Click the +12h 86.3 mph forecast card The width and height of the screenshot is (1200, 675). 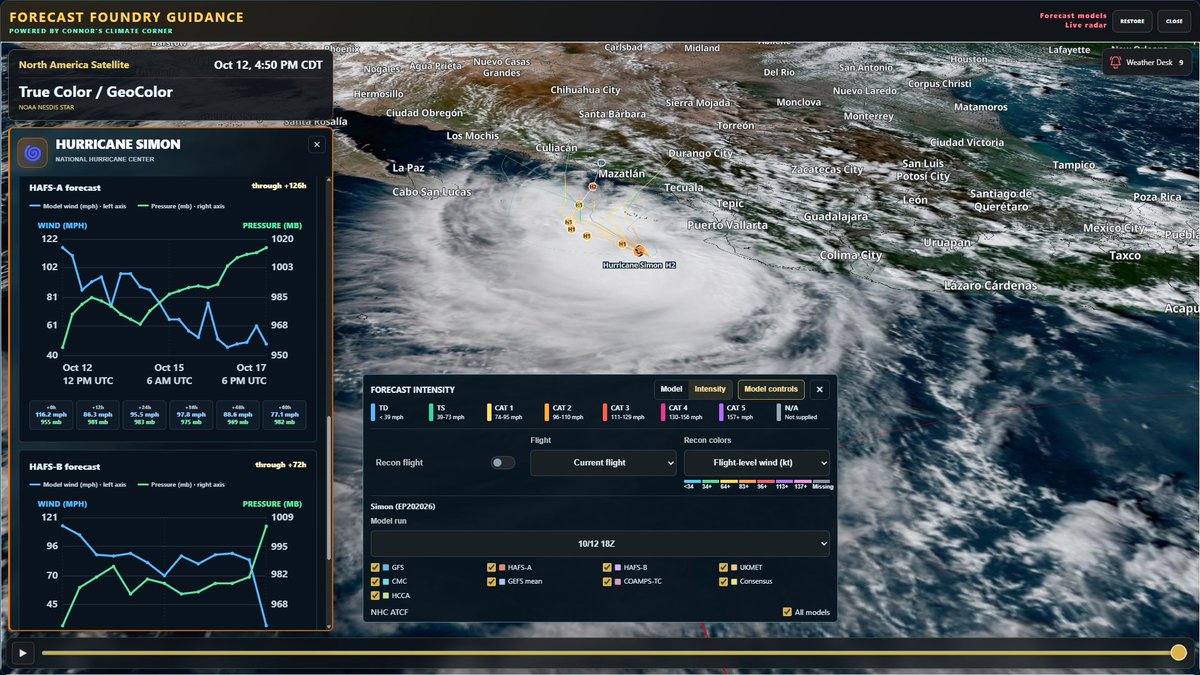pyautogui.click(x=99, y=415)
